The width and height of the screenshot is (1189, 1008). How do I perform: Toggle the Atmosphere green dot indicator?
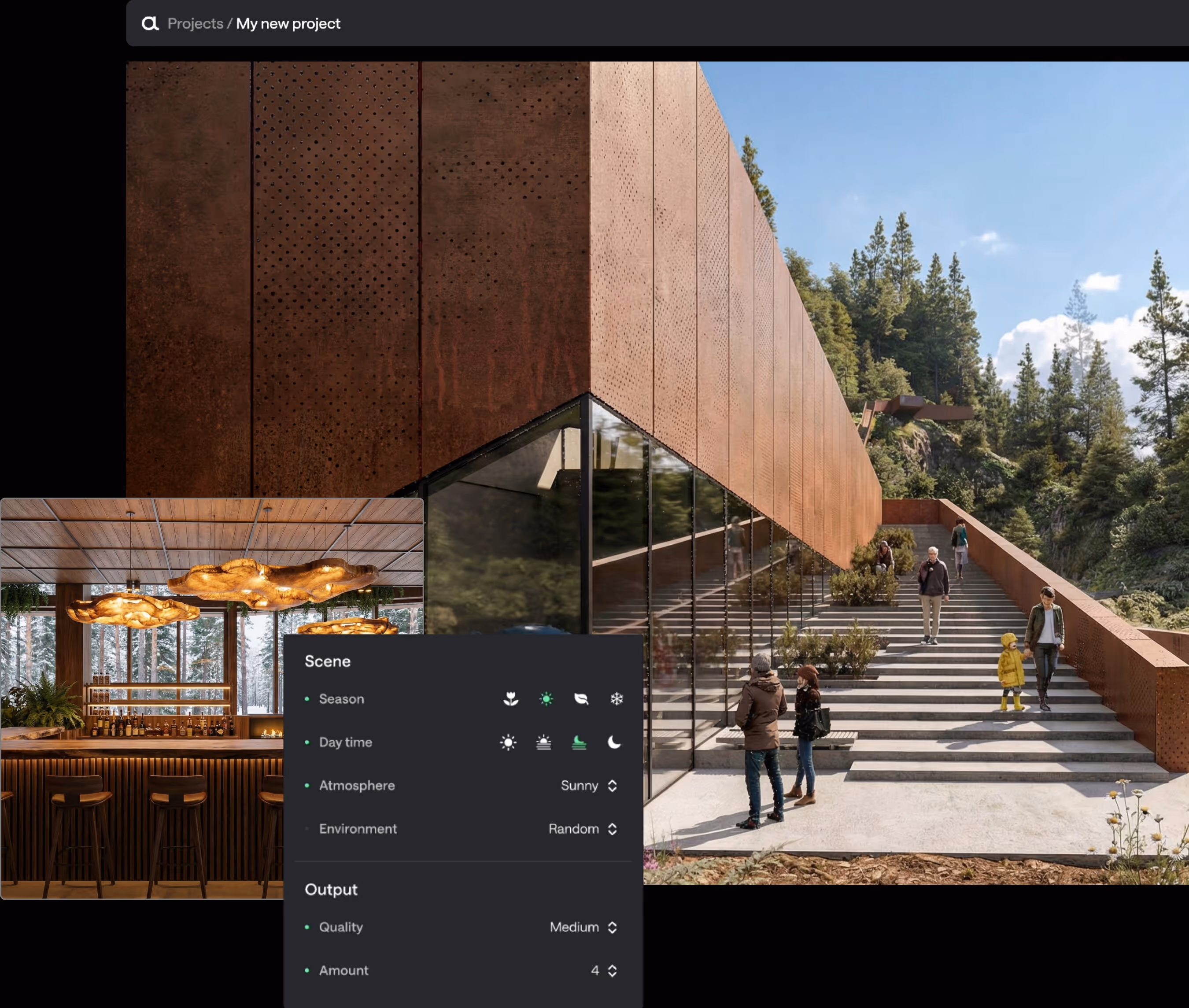pyautogui.click(x=307, y=786)
